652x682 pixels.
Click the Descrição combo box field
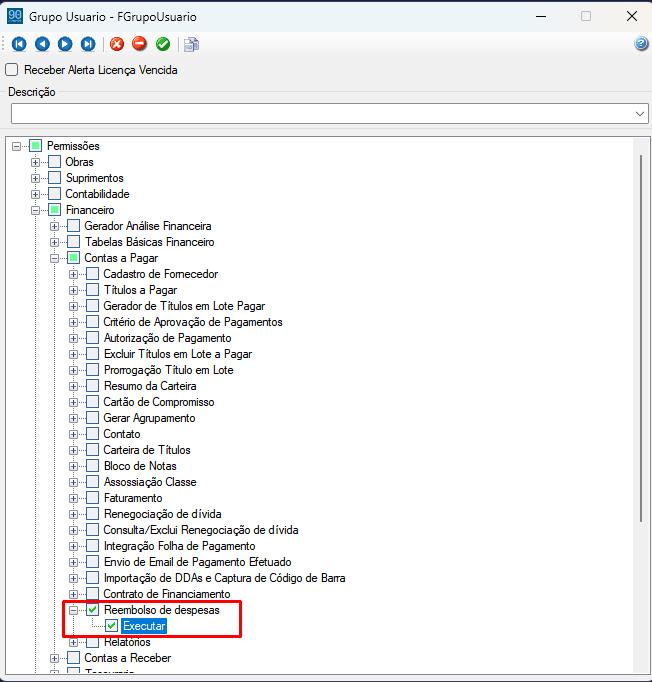[330, 114]
